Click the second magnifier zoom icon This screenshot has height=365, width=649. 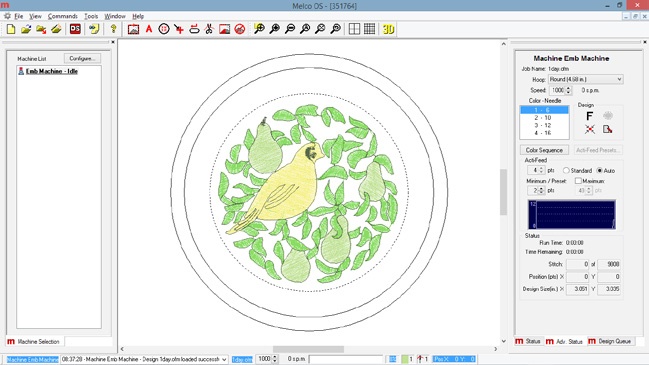(x=274, y=29)
